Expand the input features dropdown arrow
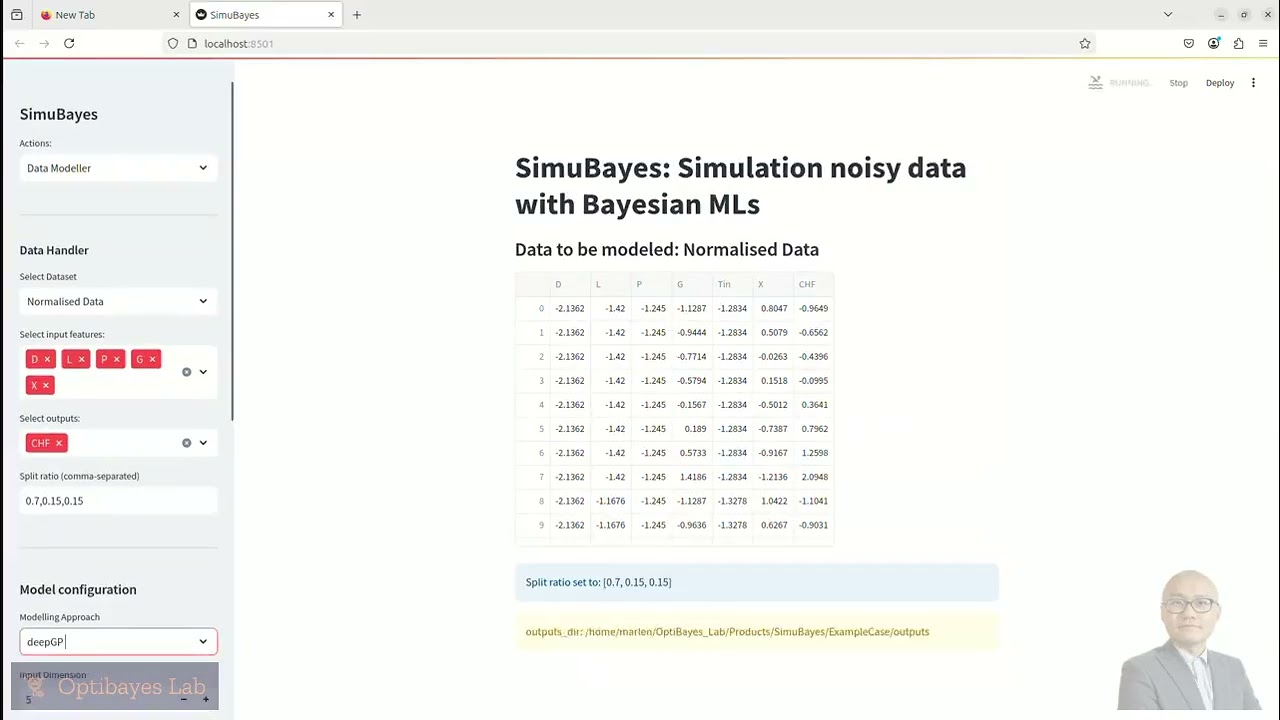The width and height of the screenshot is (1280, 720). [x=203, y=372]
